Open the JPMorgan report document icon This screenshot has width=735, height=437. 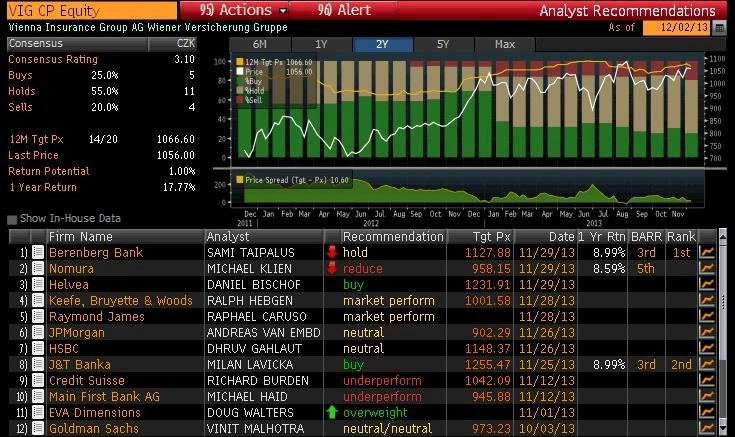[38, 332]
